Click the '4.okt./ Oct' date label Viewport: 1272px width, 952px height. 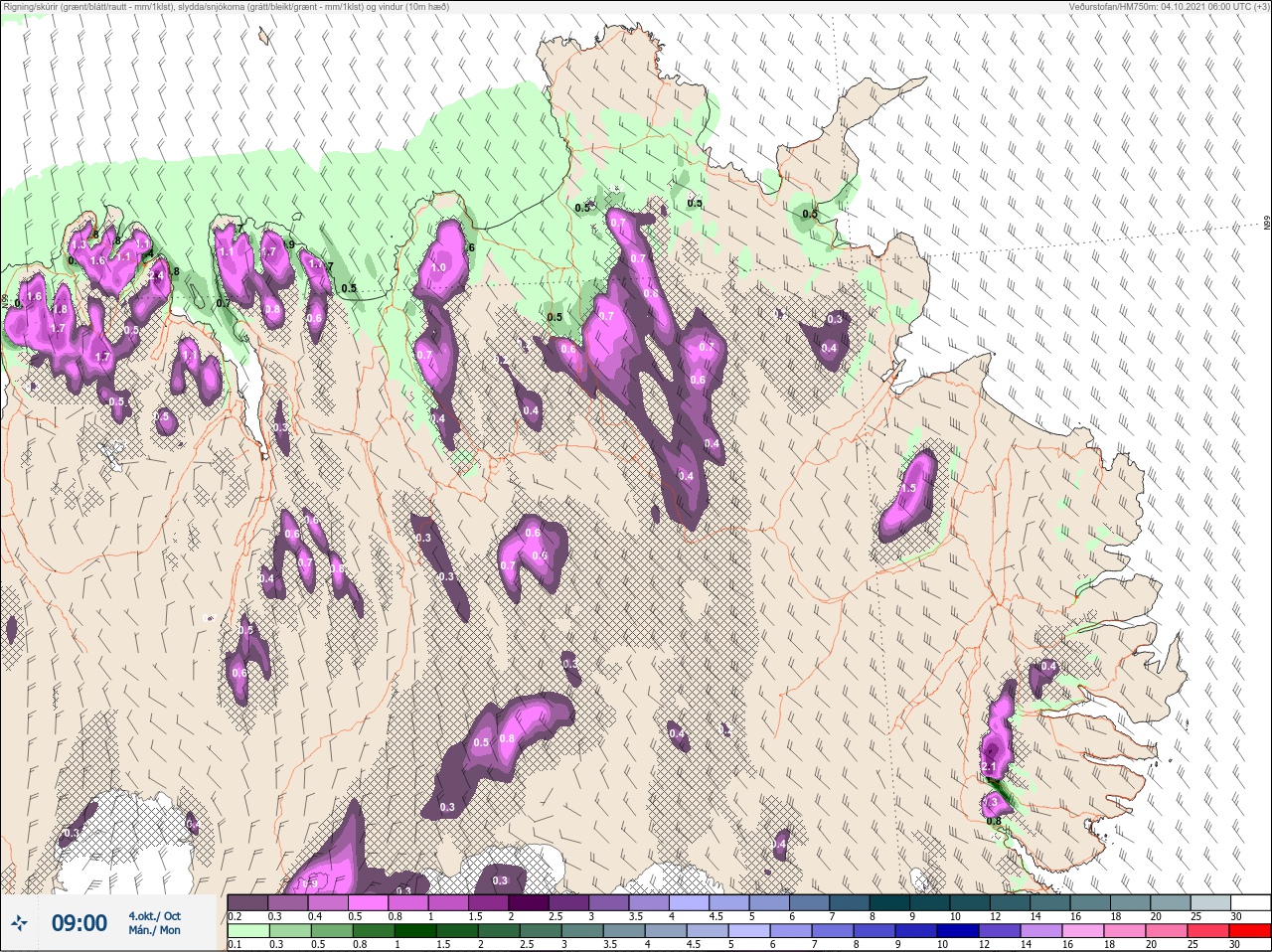(155, 916)
